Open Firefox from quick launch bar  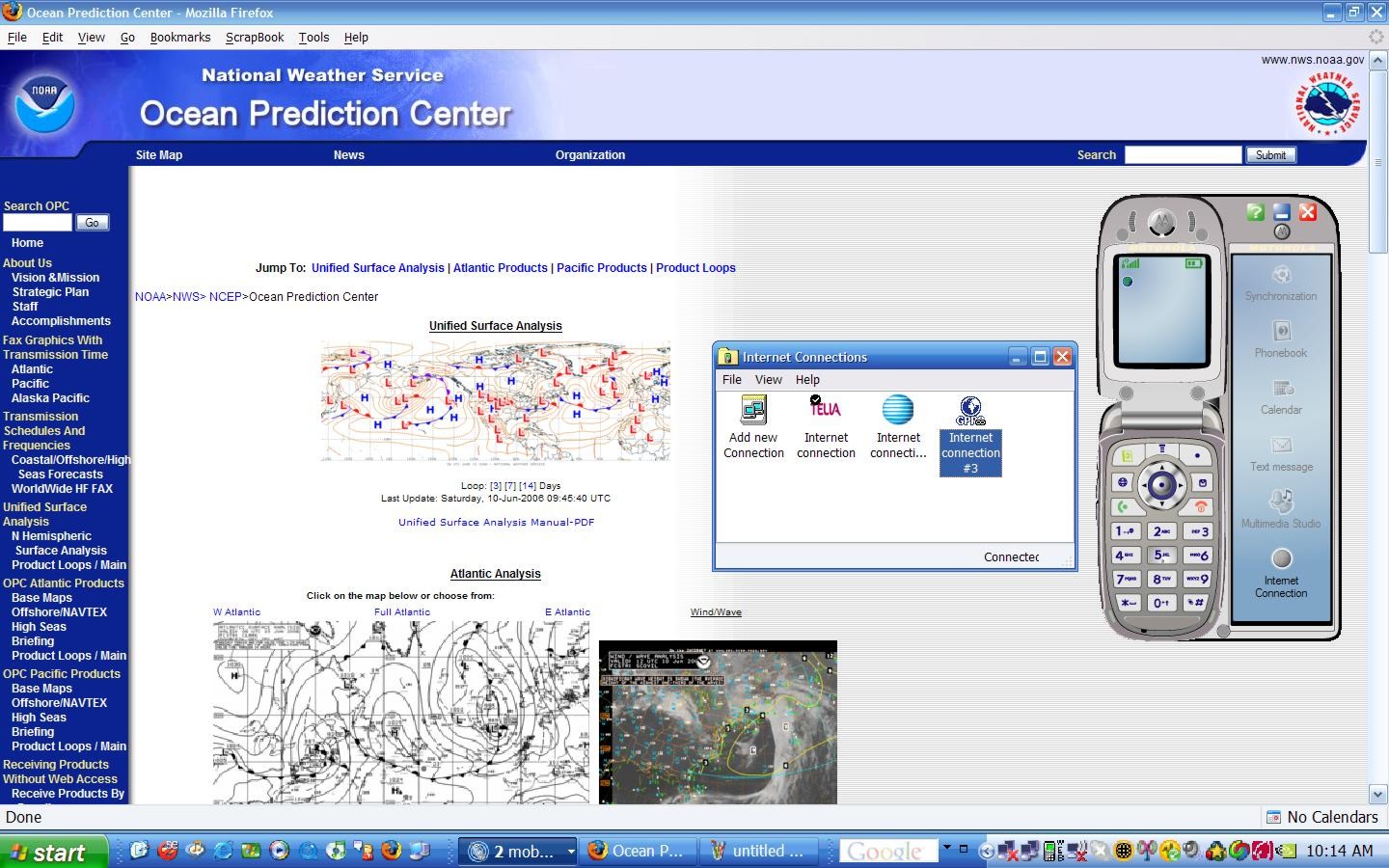[x=391, y=851]
